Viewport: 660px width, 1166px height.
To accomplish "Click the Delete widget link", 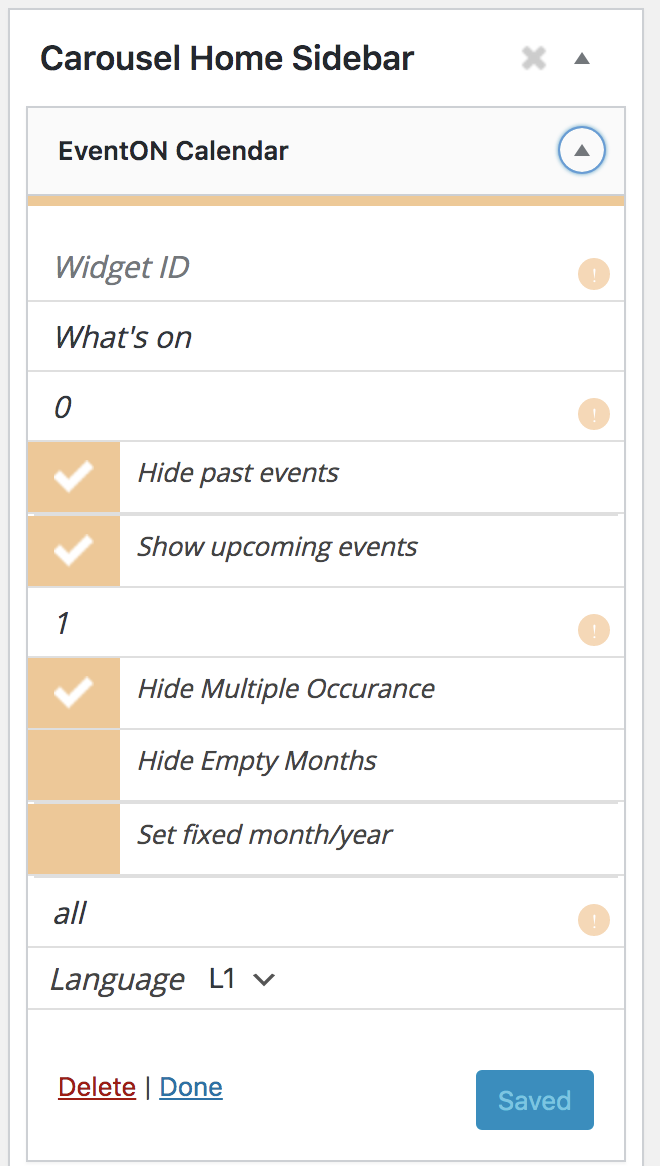I will tap(97, 1087).
